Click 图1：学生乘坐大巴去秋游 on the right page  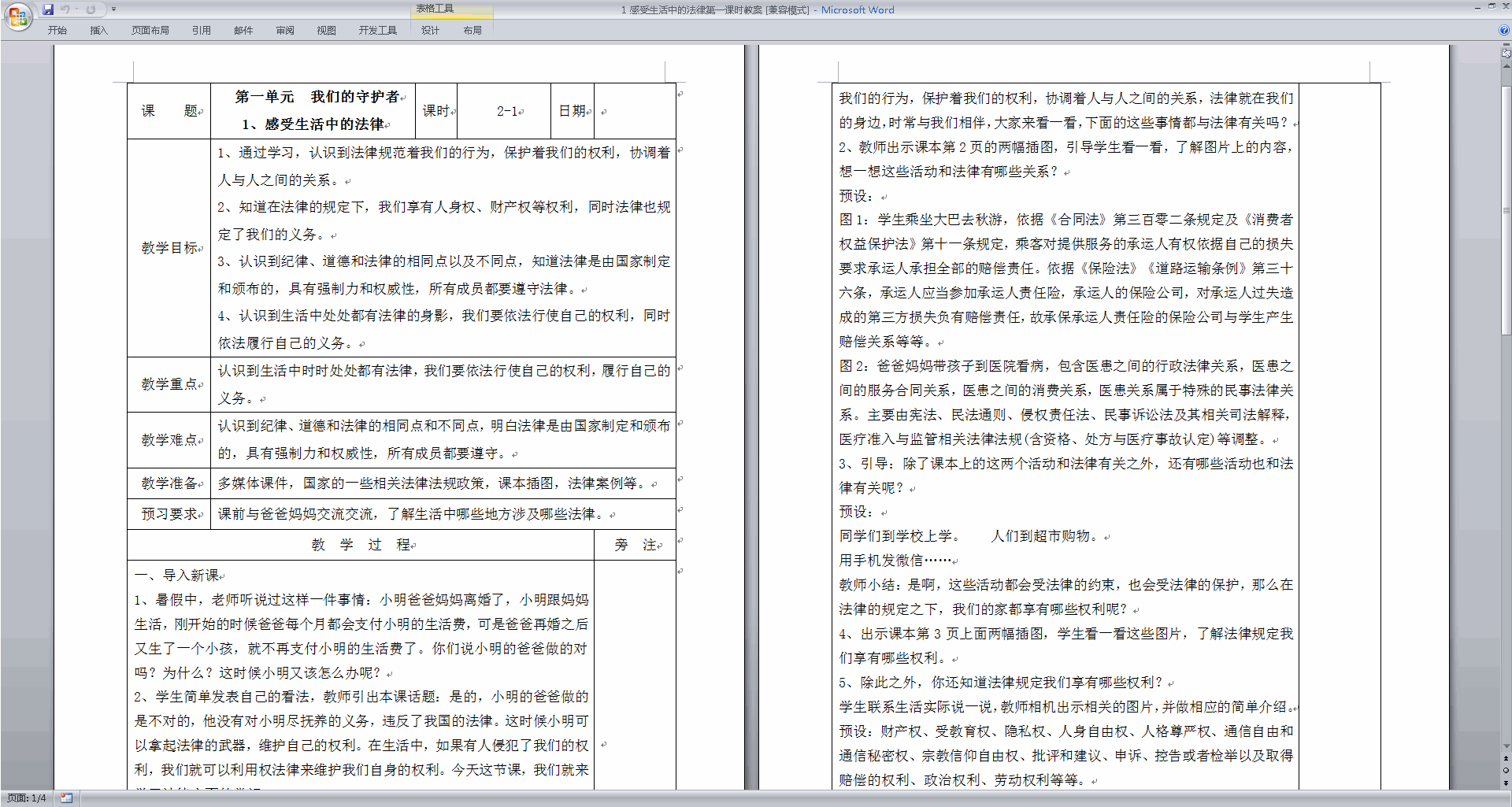coord(921,220)
